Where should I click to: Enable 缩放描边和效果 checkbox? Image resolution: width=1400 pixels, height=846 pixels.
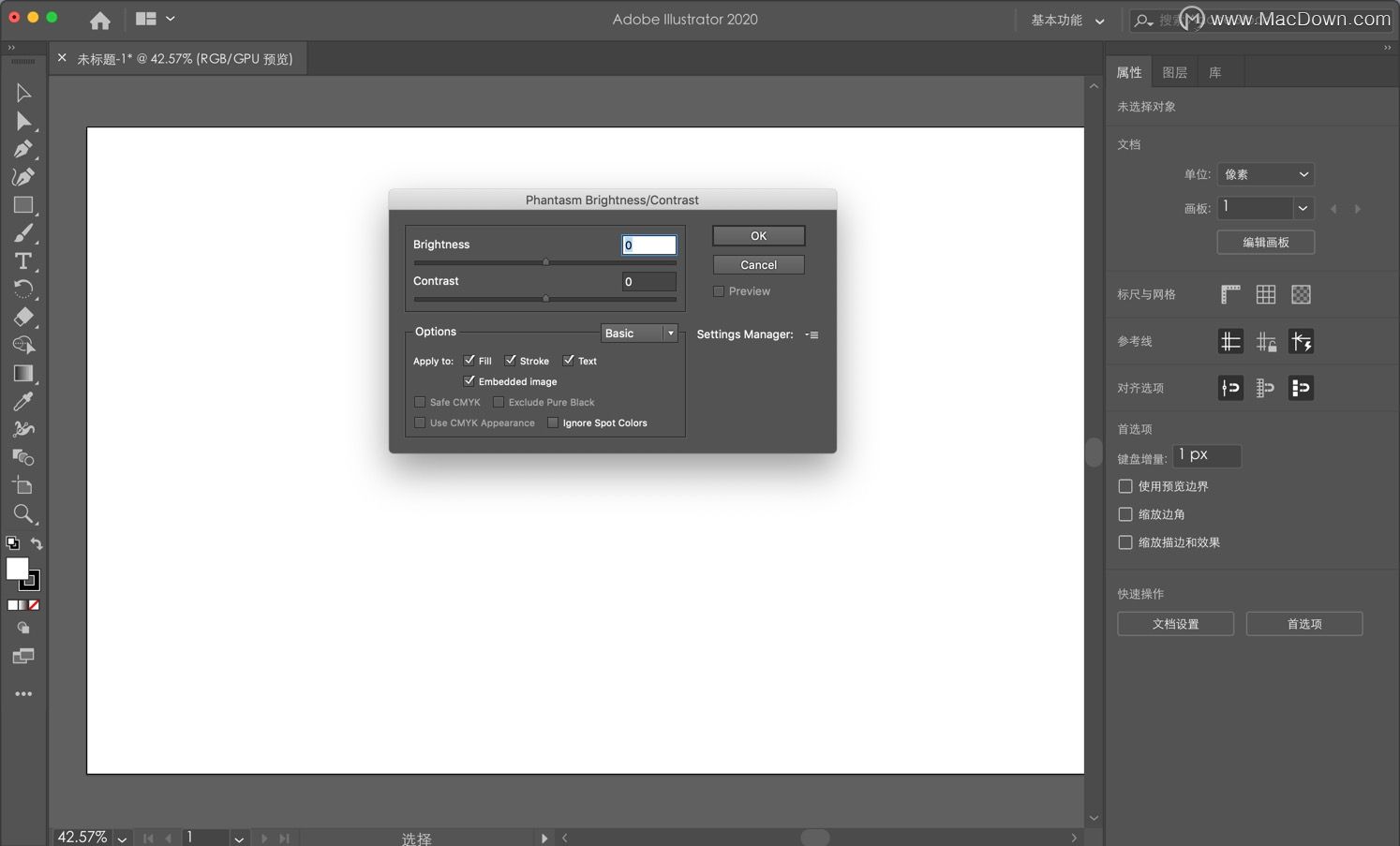point(1125,542)
